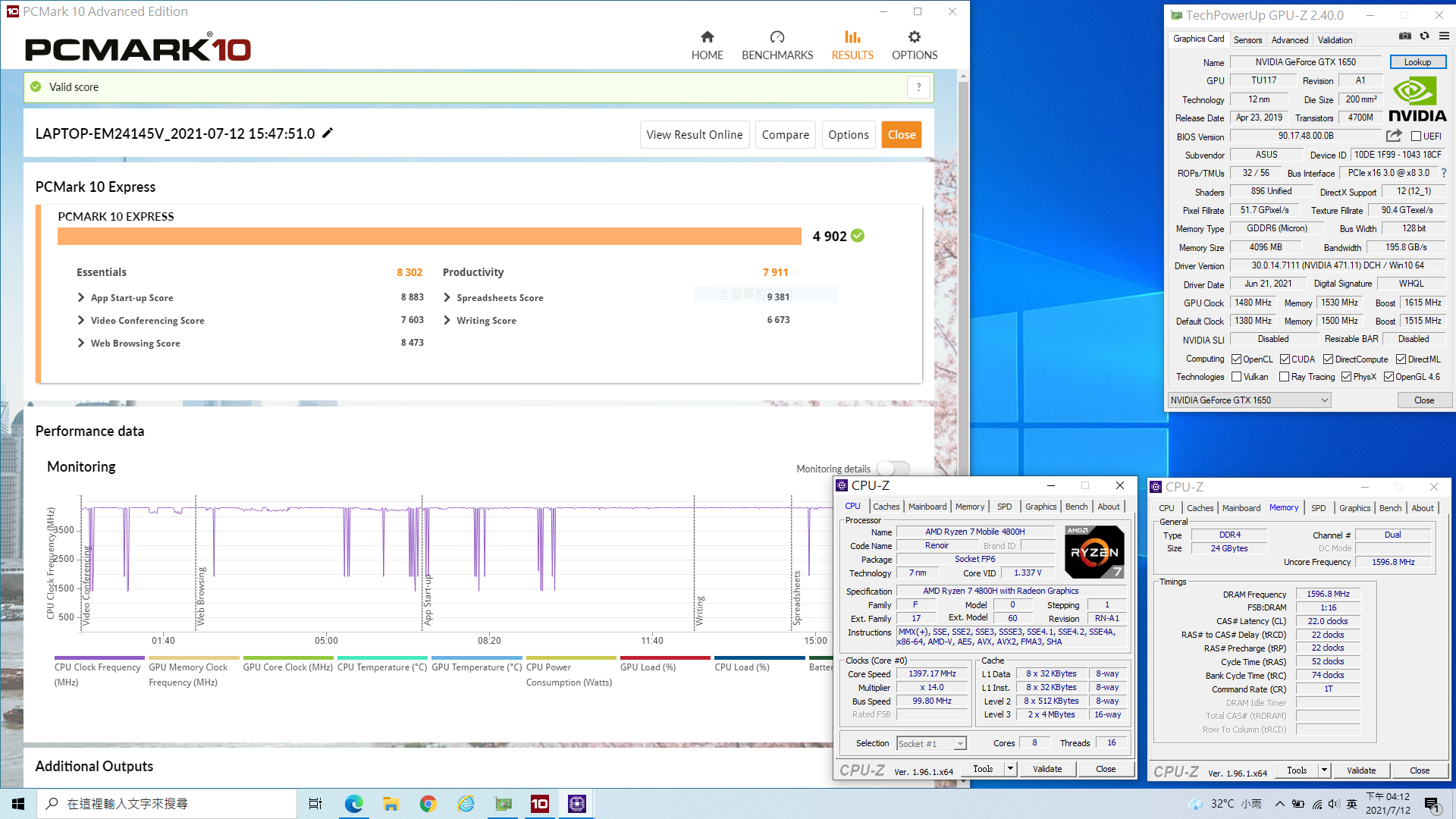Launch Microsoft Edge from taskbar

click(x=353, y=804)
